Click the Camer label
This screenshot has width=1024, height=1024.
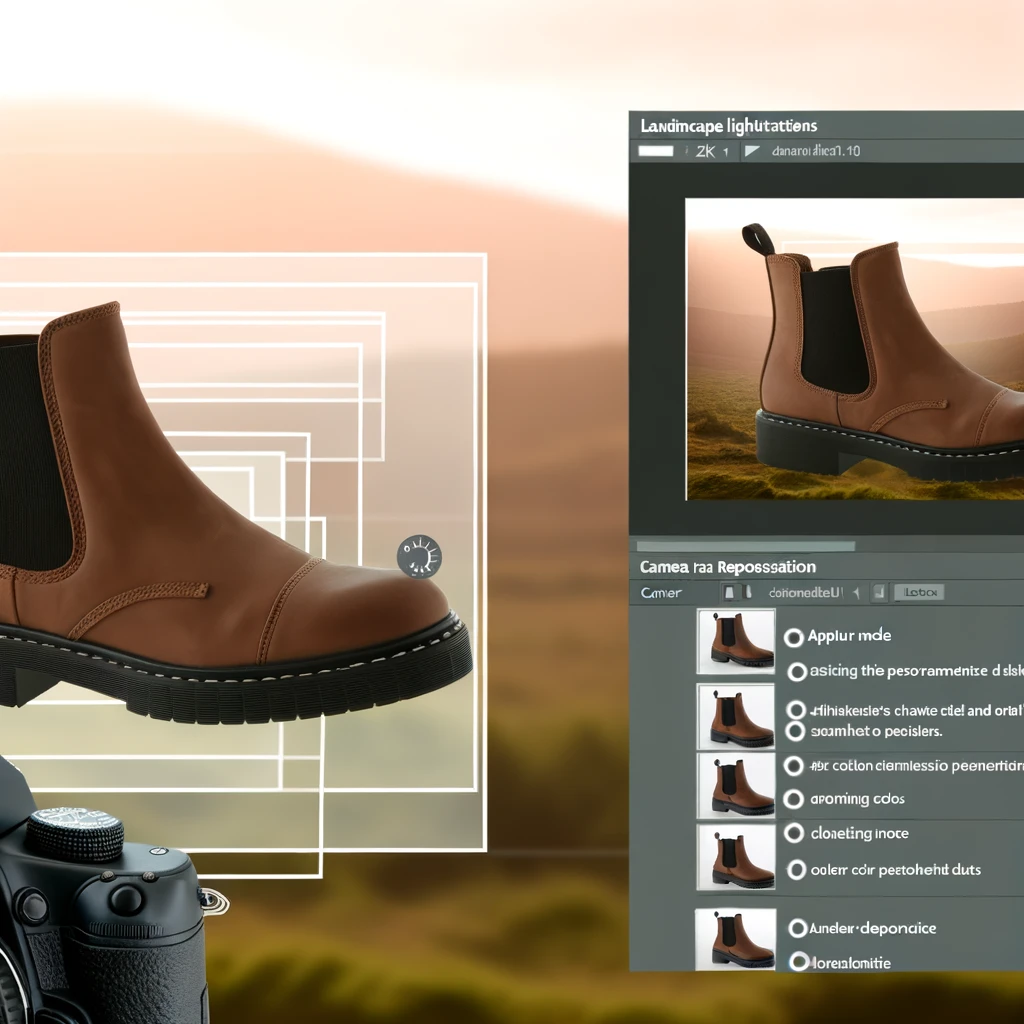(x=661, y=593)
